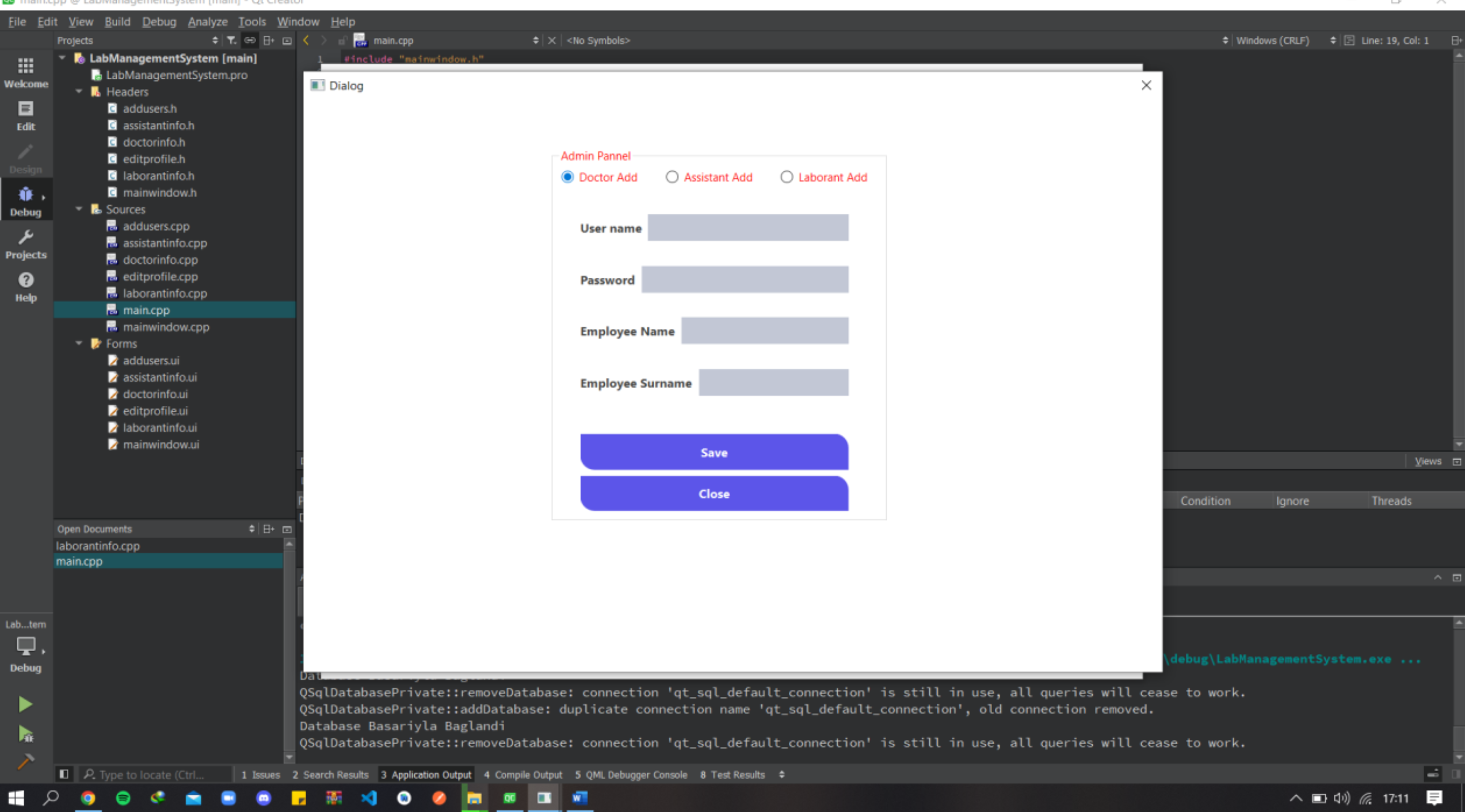Open Word from the taskbar

pyautogui.click(x=579, y=798)
